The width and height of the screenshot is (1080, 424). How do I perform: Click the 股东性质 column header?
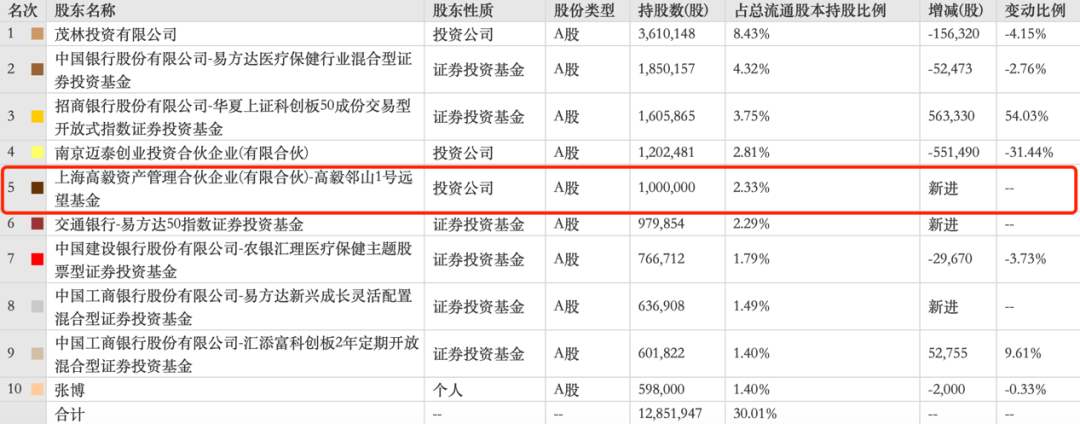(x=464, y=10)
